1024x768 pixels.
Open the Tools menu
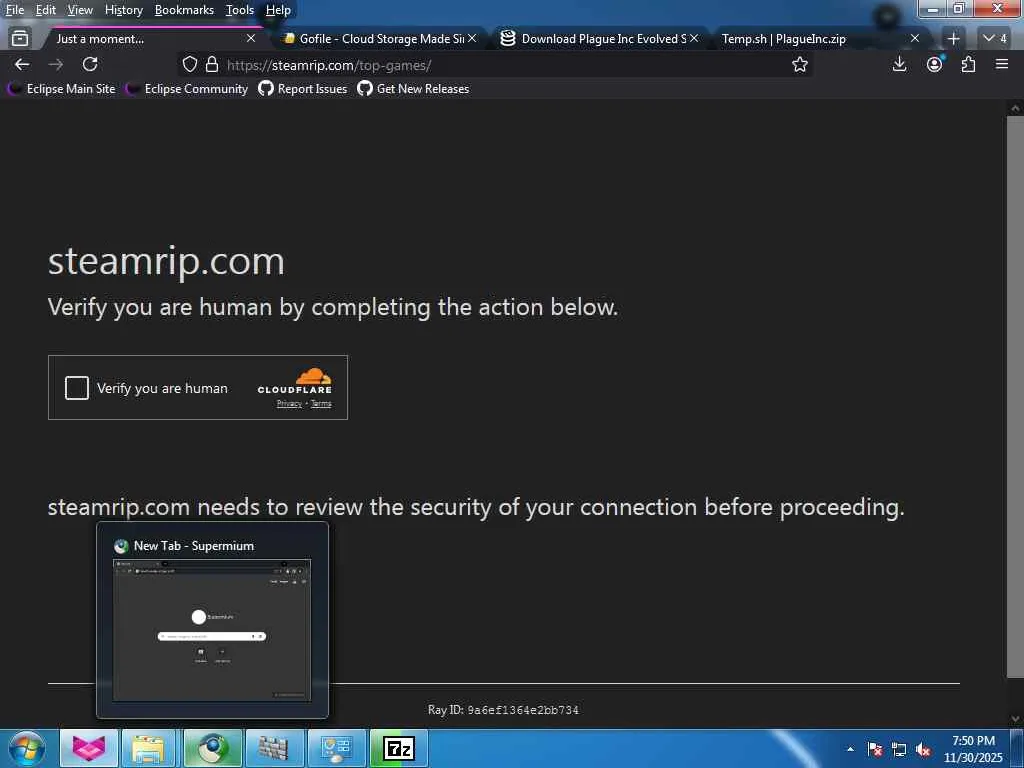coord(240,10)
